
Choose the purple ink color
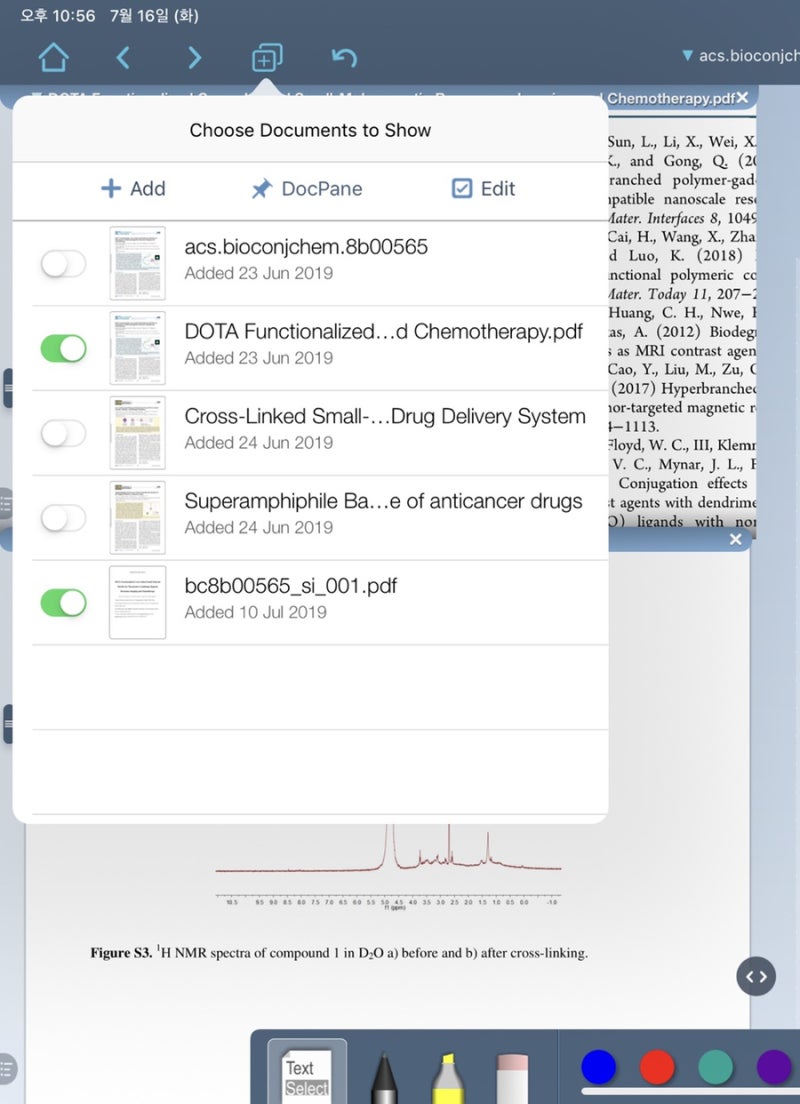pos(774,1066)
